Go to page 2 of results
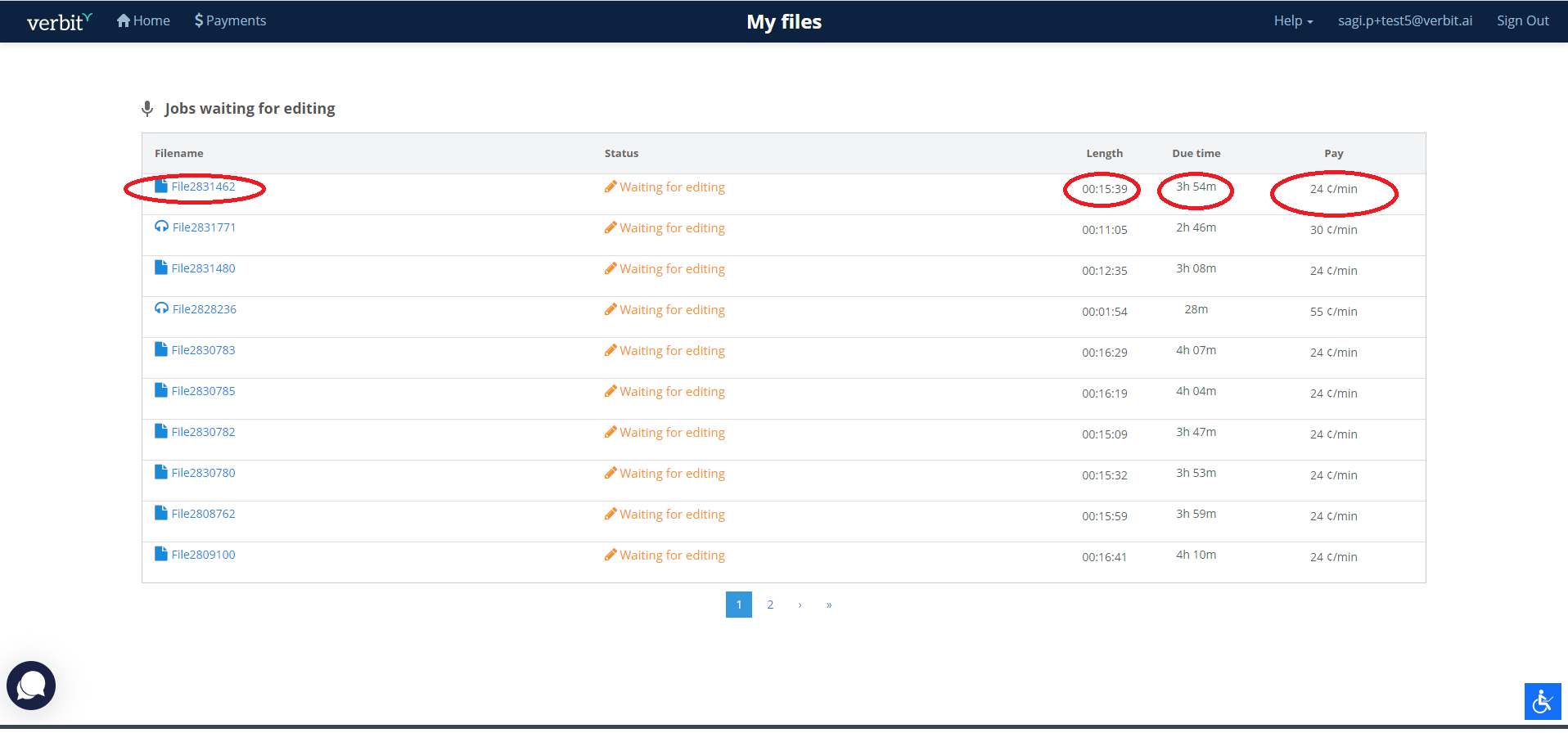Viewport: 1568px width, 751px height. pos(769,604)
